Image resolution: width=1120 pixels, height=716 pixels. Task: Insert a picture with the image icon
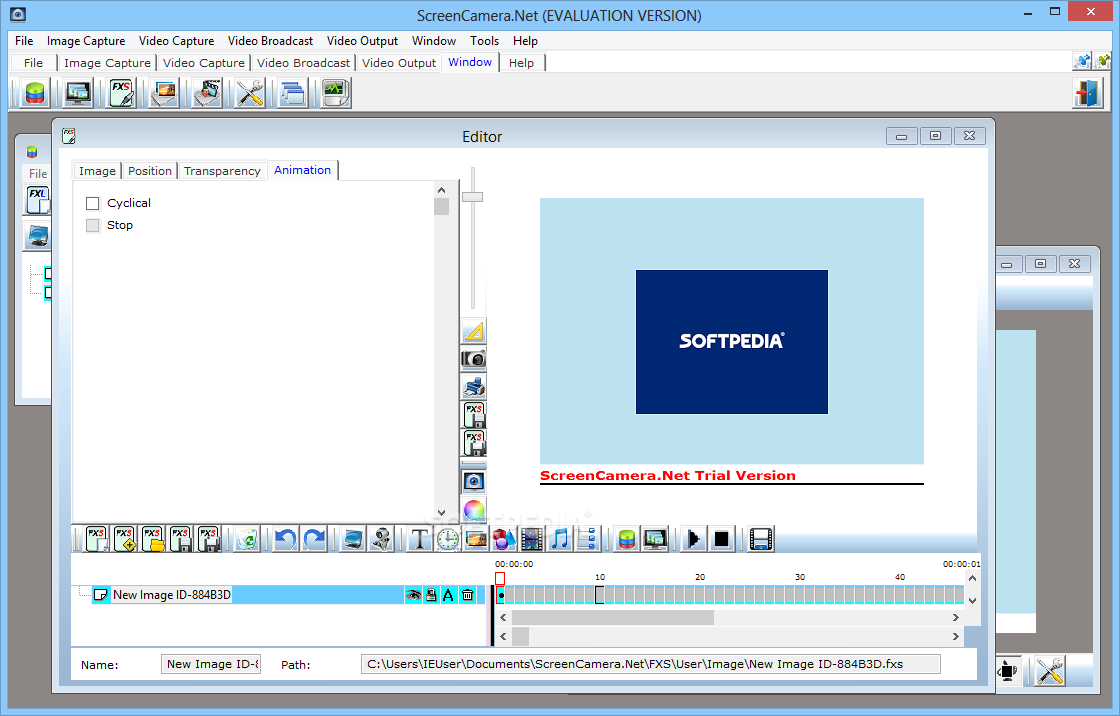[476, 539]
